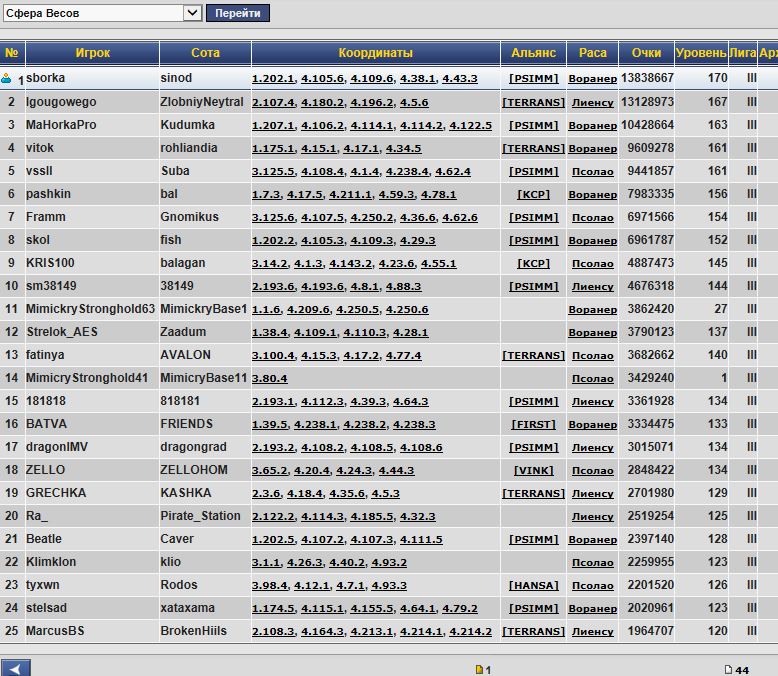This screenshot has height=676, width=778.
Task: Click the Очки column header
Action: point(646,53)
